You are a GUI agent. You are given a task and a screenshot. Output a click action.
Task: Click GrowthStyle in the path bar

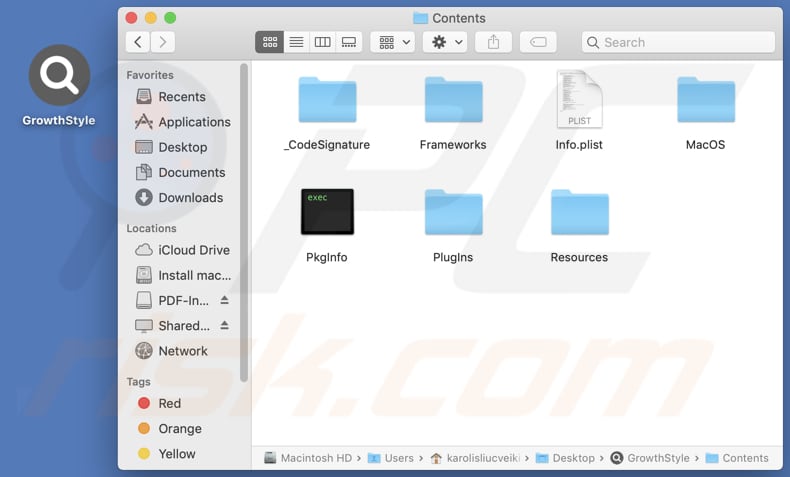pyautogui.click(x=650, y=458)
